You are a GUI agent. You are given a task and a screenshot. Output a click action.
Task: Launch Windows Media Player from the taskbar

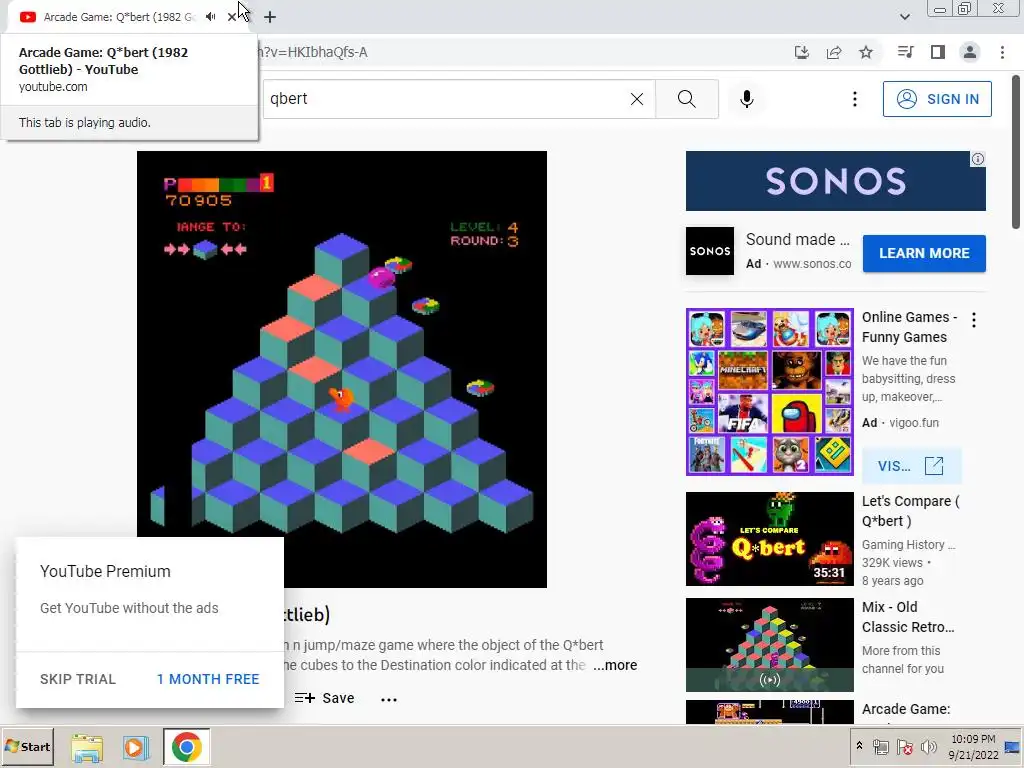point(135,747)
